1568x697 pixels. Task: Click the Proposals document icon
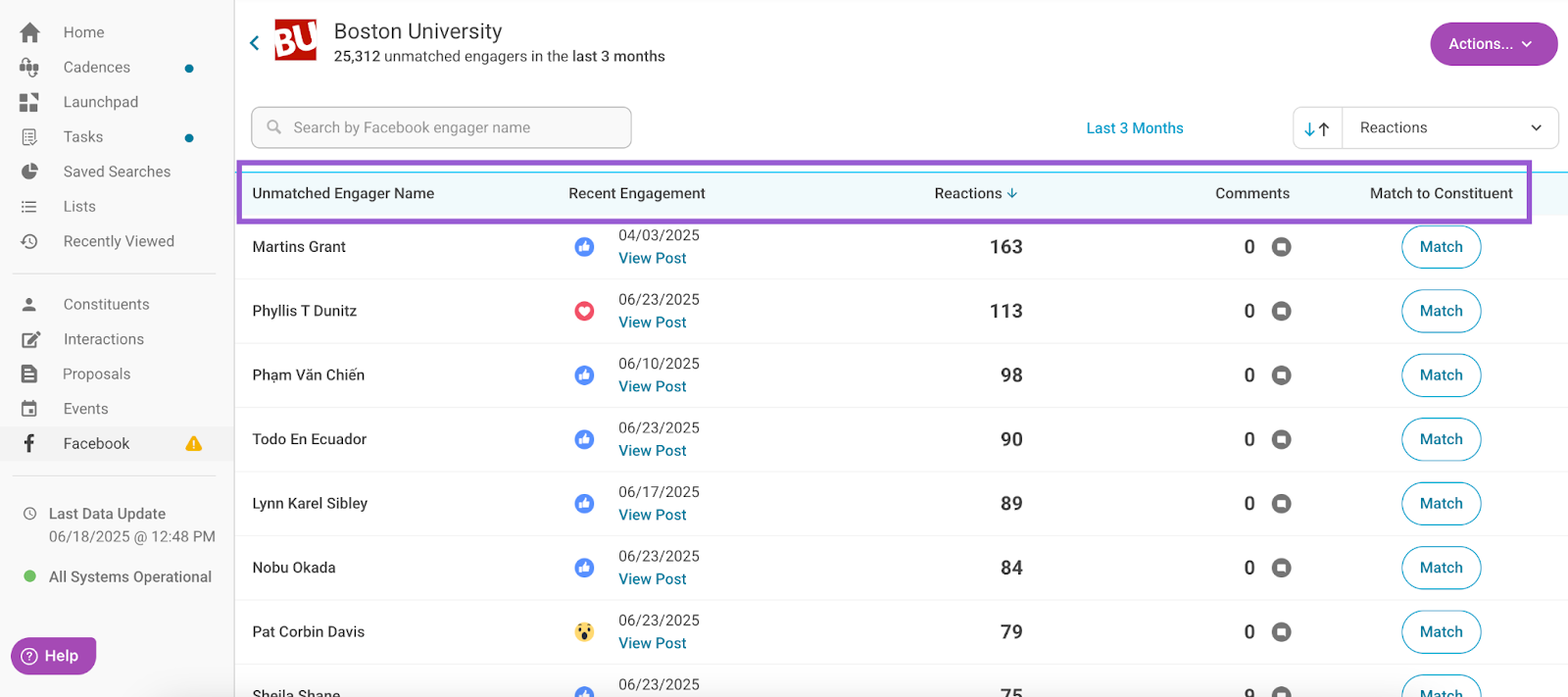pos(29,374)
